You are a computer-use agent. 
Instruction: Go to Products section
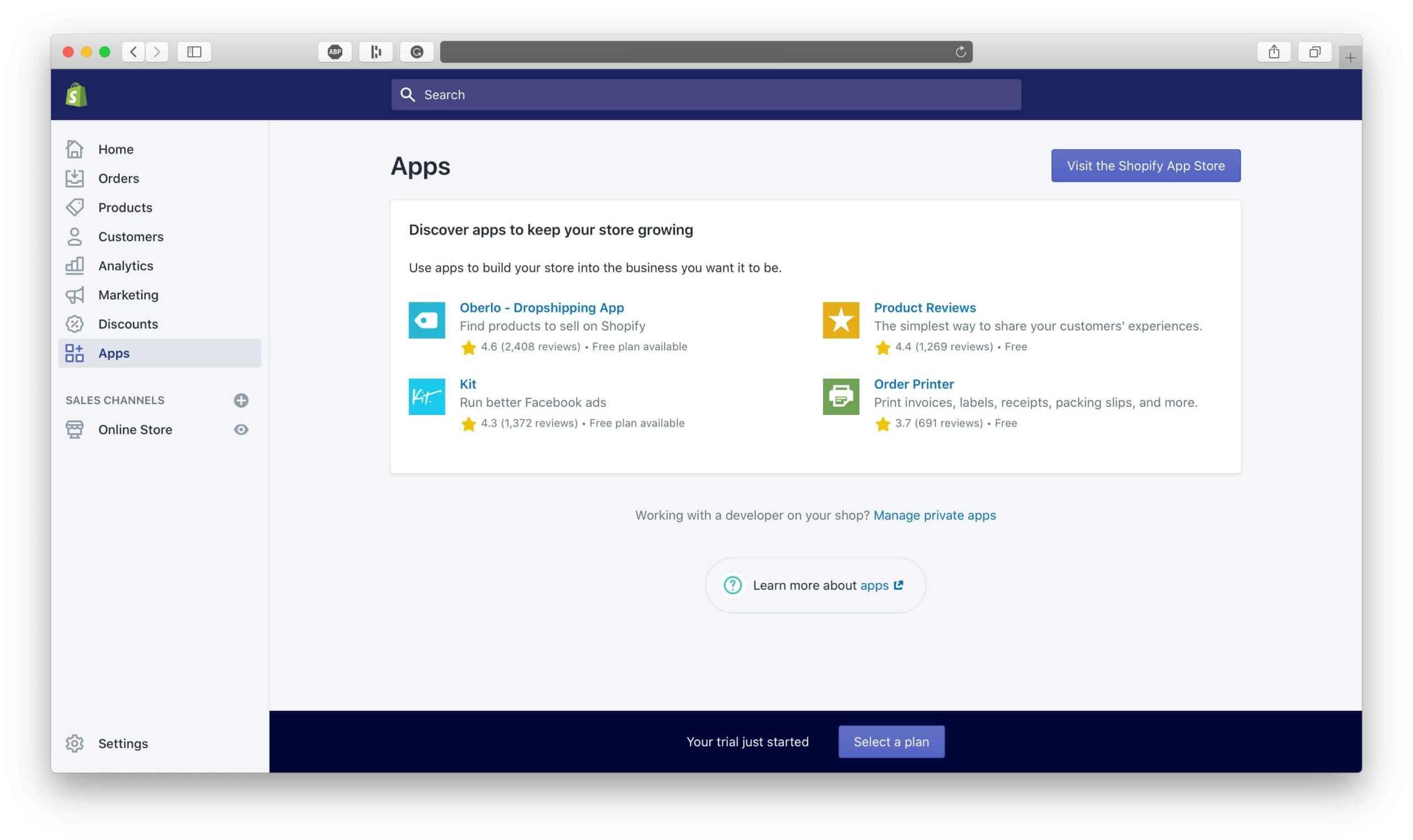tap(125, 207)
